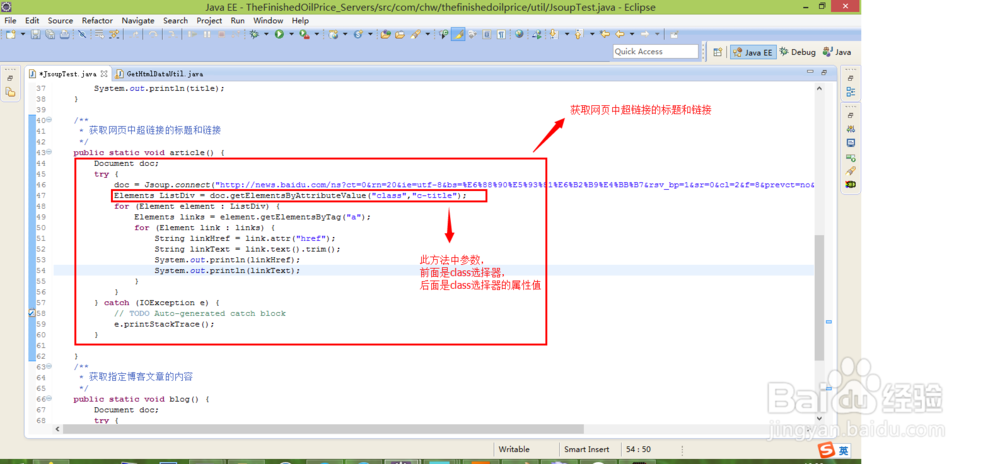Click the Print icon in toolbar
Screen dimensions: 1000x464
64,34
